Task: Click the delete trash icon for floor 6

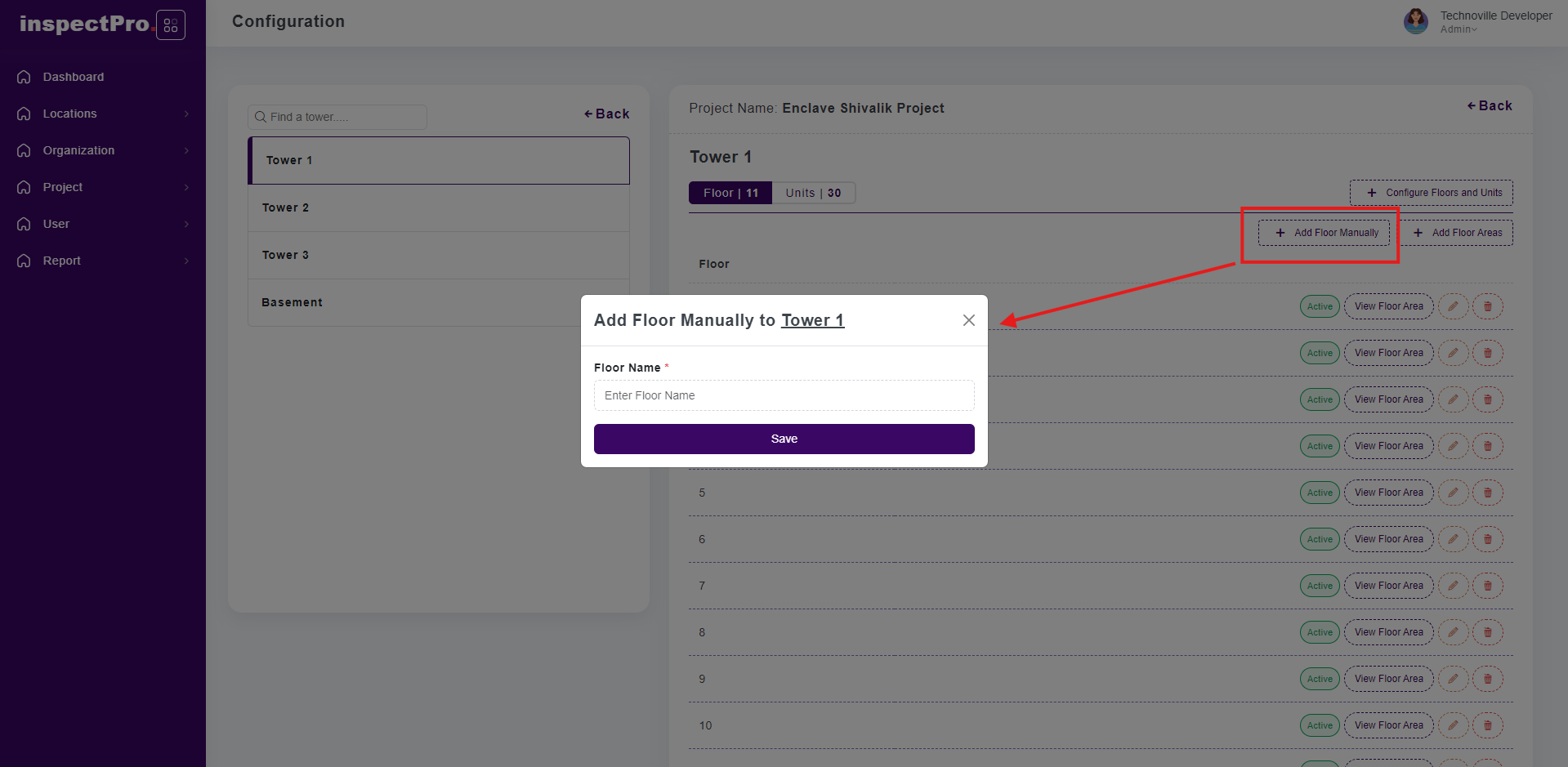Action: (1487, 539)
